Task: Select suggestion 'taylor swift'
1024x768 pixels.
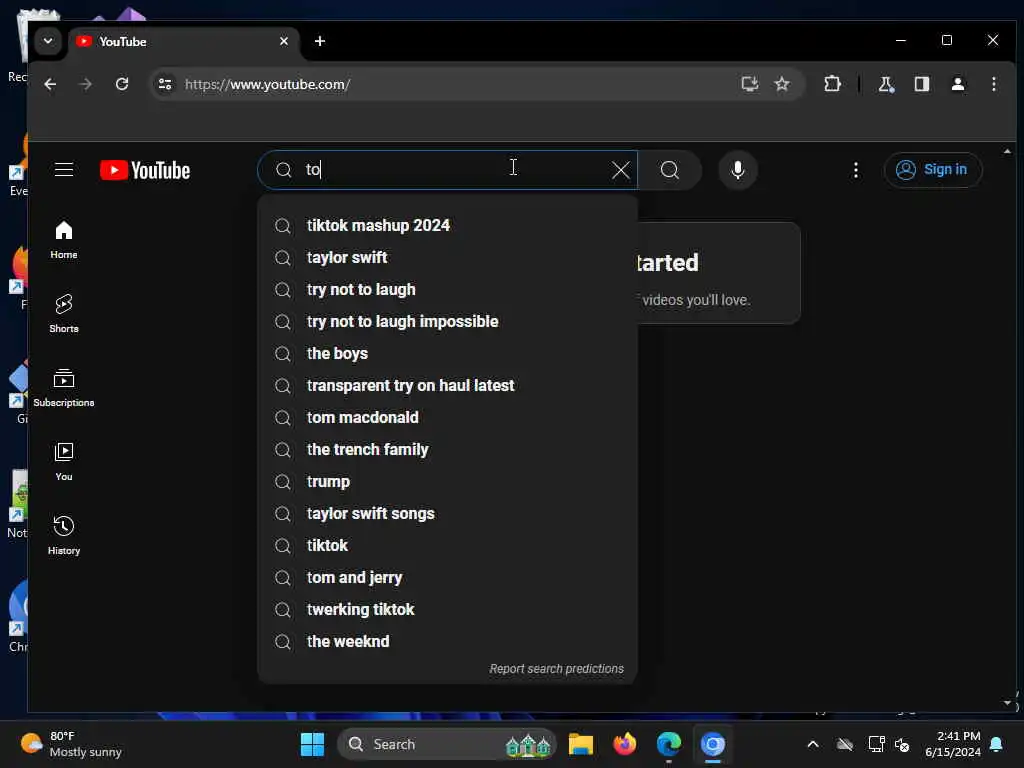Action: click(447, 257)
